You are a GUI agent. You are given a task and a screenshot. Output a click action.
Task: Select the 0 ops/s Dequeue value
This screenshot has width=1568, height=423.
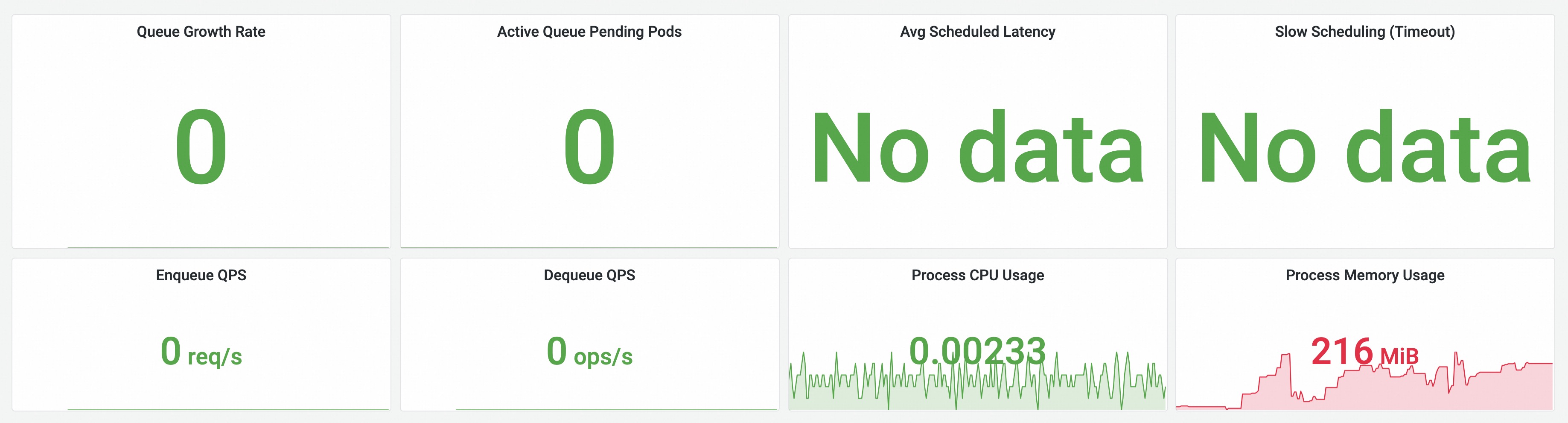589,352
